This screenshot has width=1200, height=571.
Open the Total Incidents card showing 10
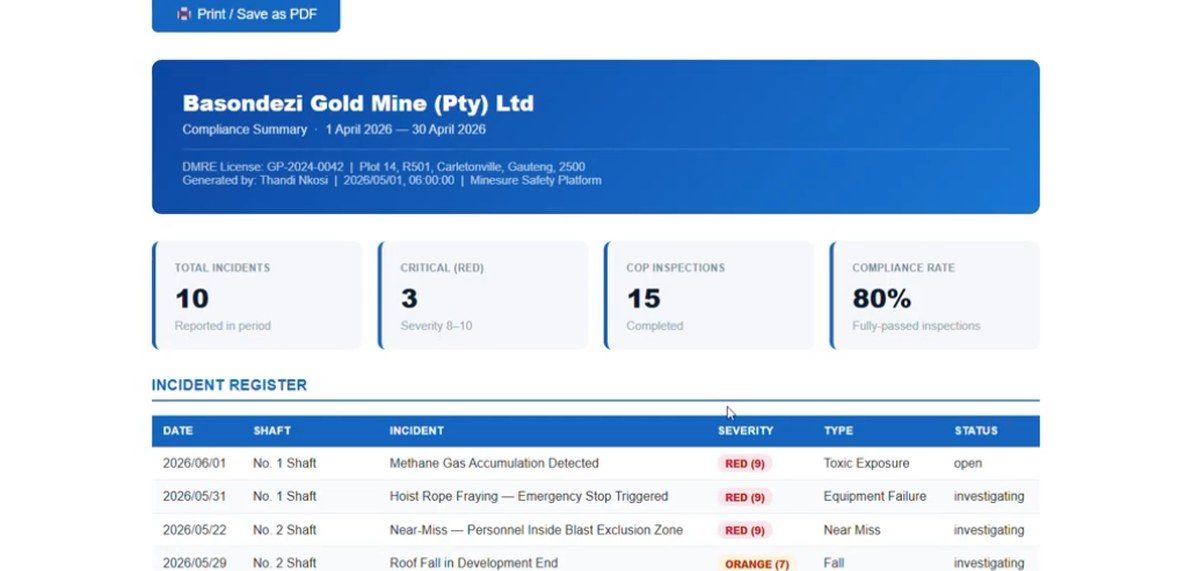pos(257,295)
